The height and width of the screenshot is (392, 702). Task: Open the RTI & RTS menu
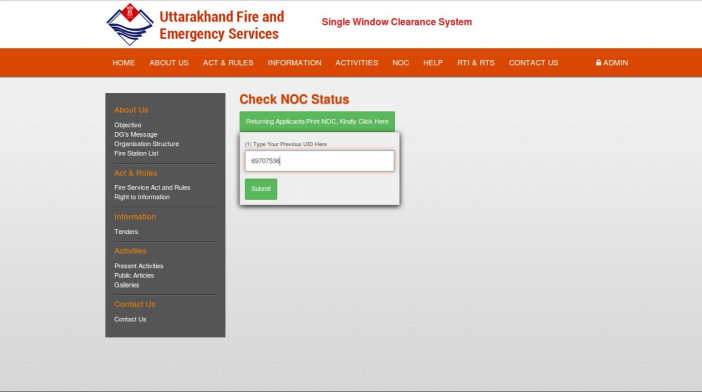pos(476,63)
